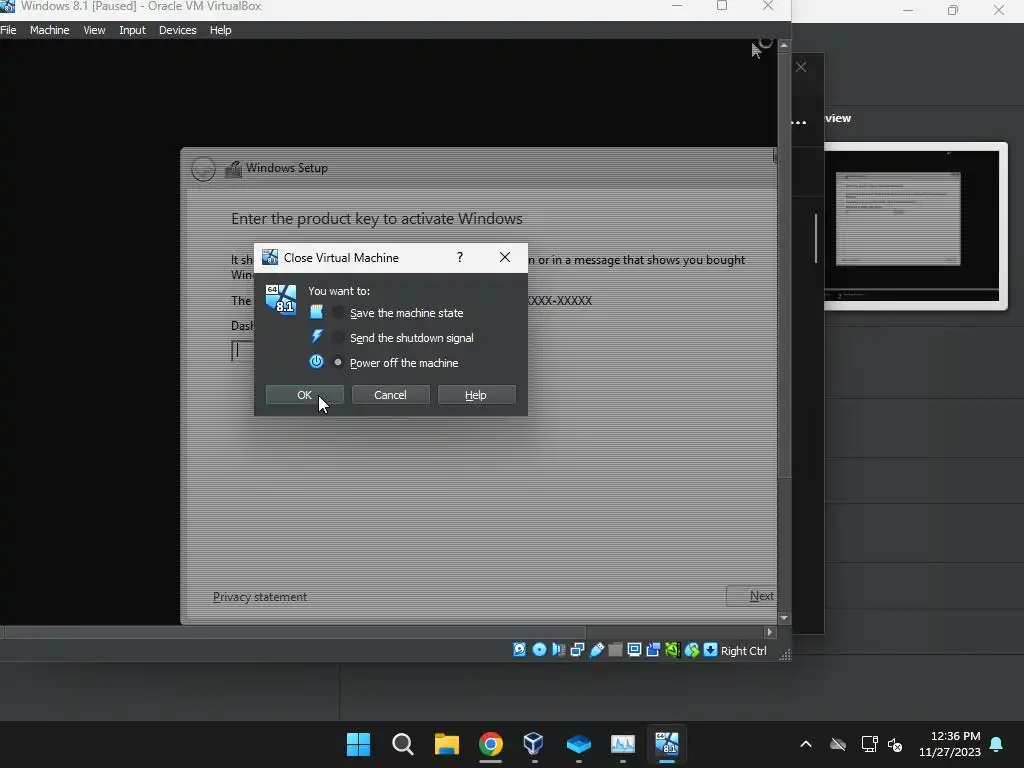Click the vertical scrollbar up arrow

784,45
